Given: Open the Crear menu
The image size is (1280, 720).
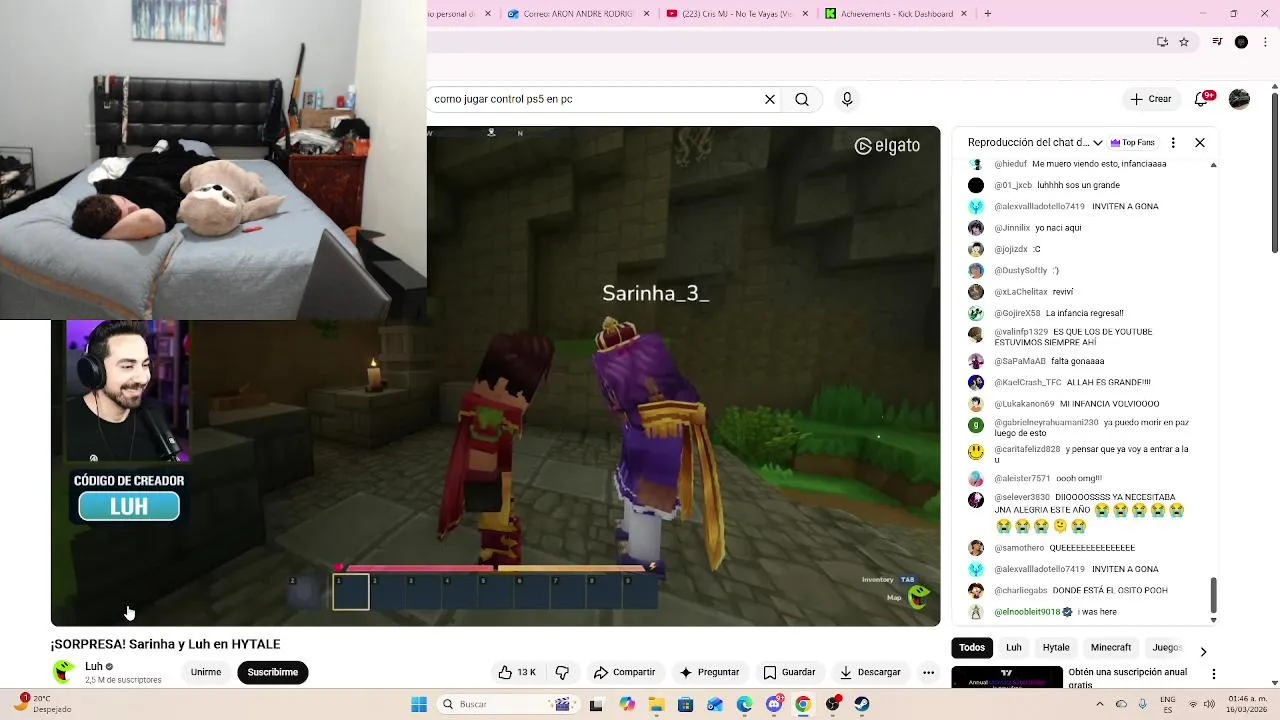Looking at the screenshot, I should point(1150,99).
